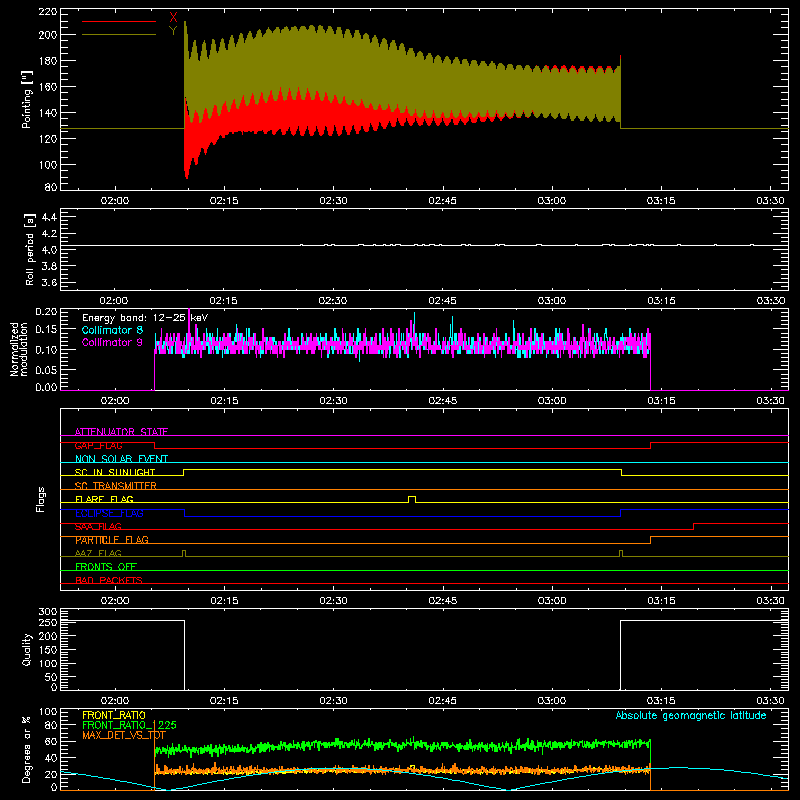Click the 'Energy band: 12-25 keV' annotation
This screenshot has height=800, width=800.
pyautogui.click(x=145, y=318)
